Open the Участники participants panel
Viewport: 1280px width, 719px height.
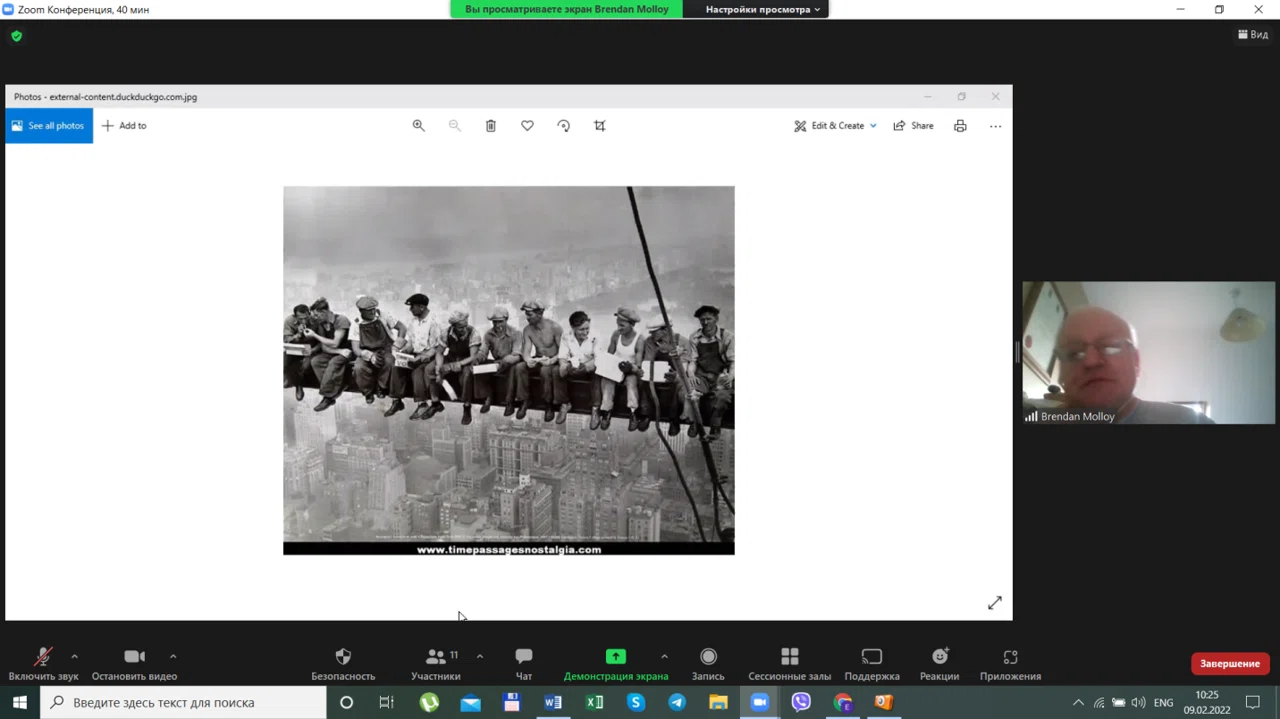[x=436, y=665]
